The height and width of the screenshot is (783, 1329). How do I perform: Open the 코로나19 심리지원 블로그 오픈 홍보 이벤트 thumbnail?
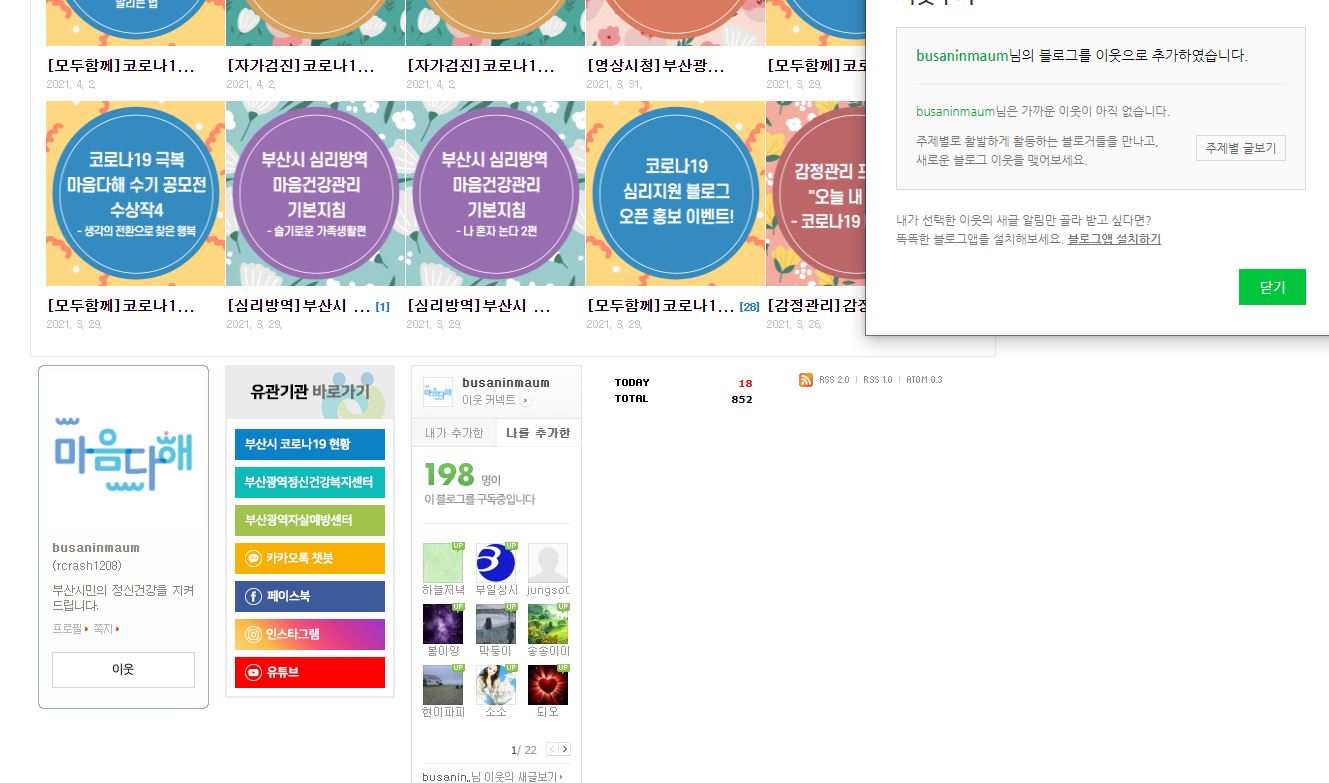[x=675, y=193]
